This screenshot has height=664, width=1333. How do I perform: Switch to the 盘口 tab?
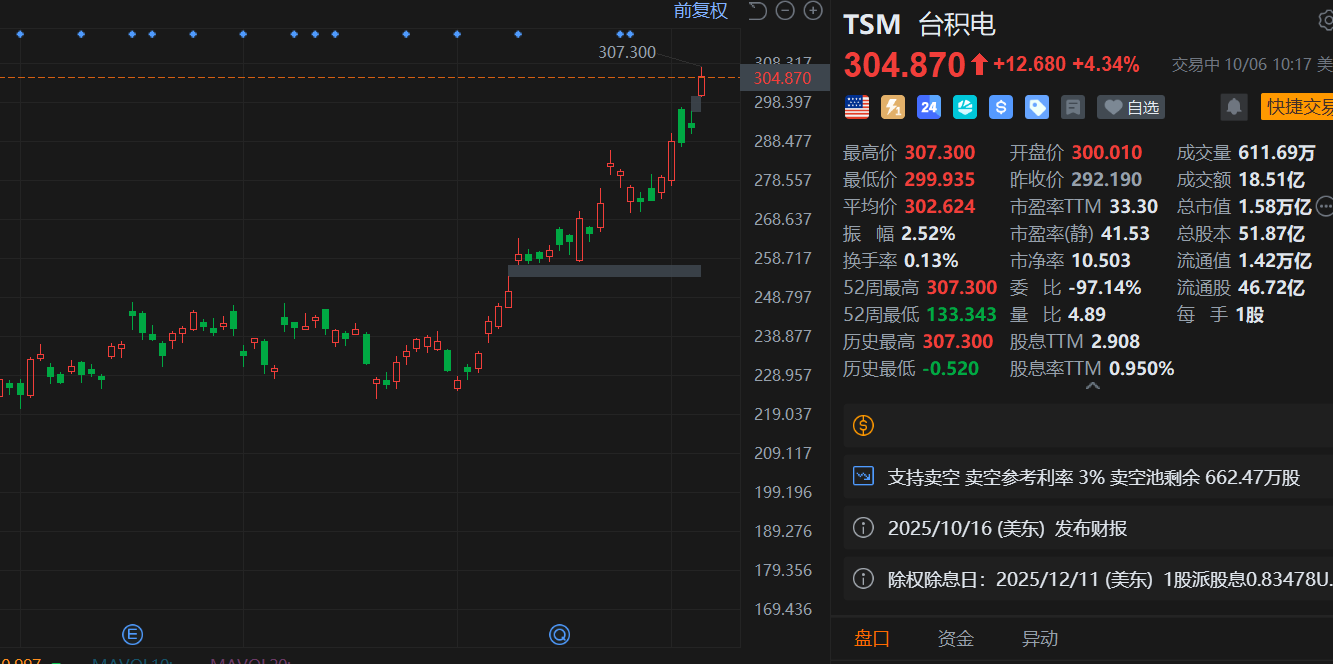pos(872,638)
